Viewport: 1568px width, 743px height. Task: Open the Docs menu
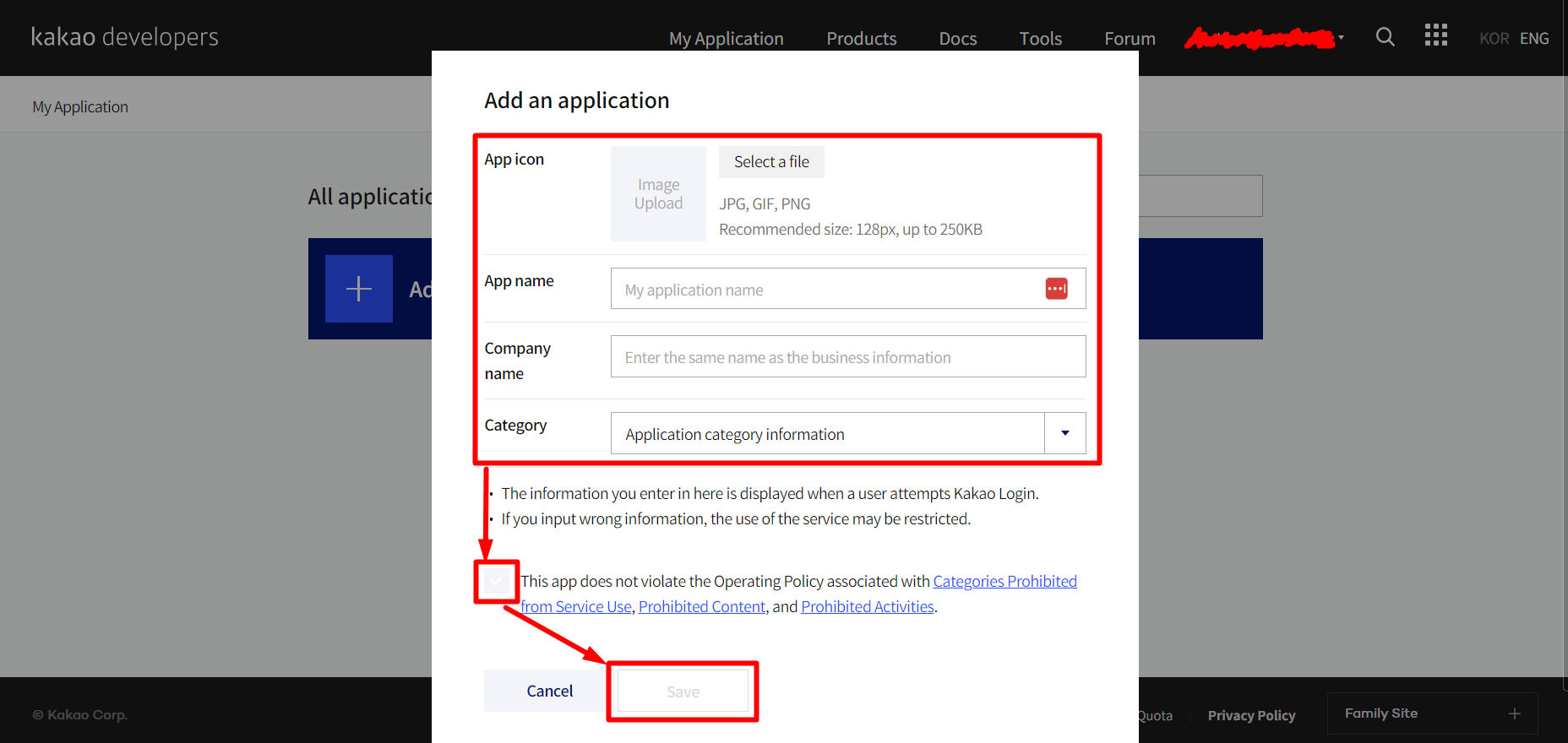click(x=957, y=39)
